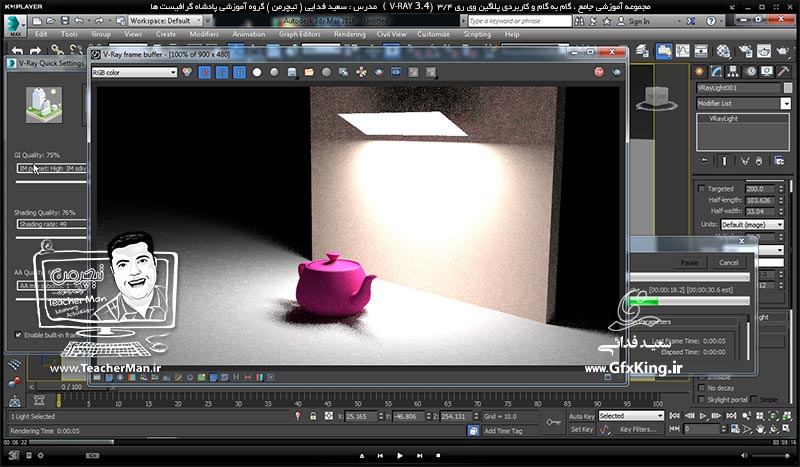Viewport: 800px width, 467px height.
Task: Toggle the red channel in frame buffer
Action: click(205, 72)
